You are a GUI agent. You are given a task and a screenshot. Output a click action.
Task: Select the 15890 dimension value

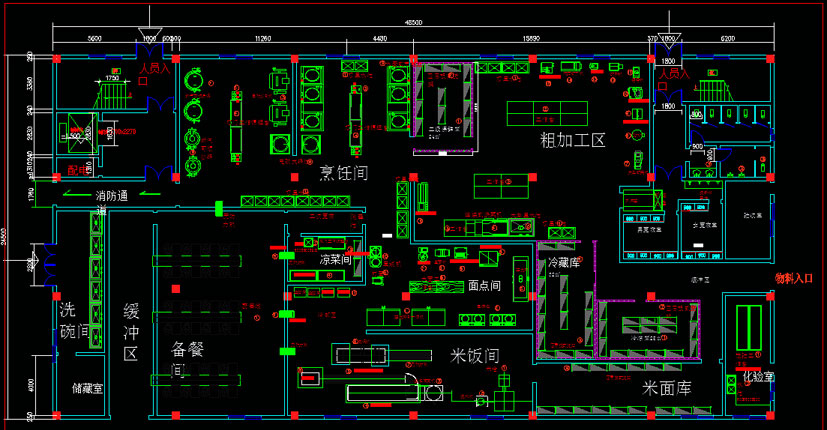coord(531,38)
